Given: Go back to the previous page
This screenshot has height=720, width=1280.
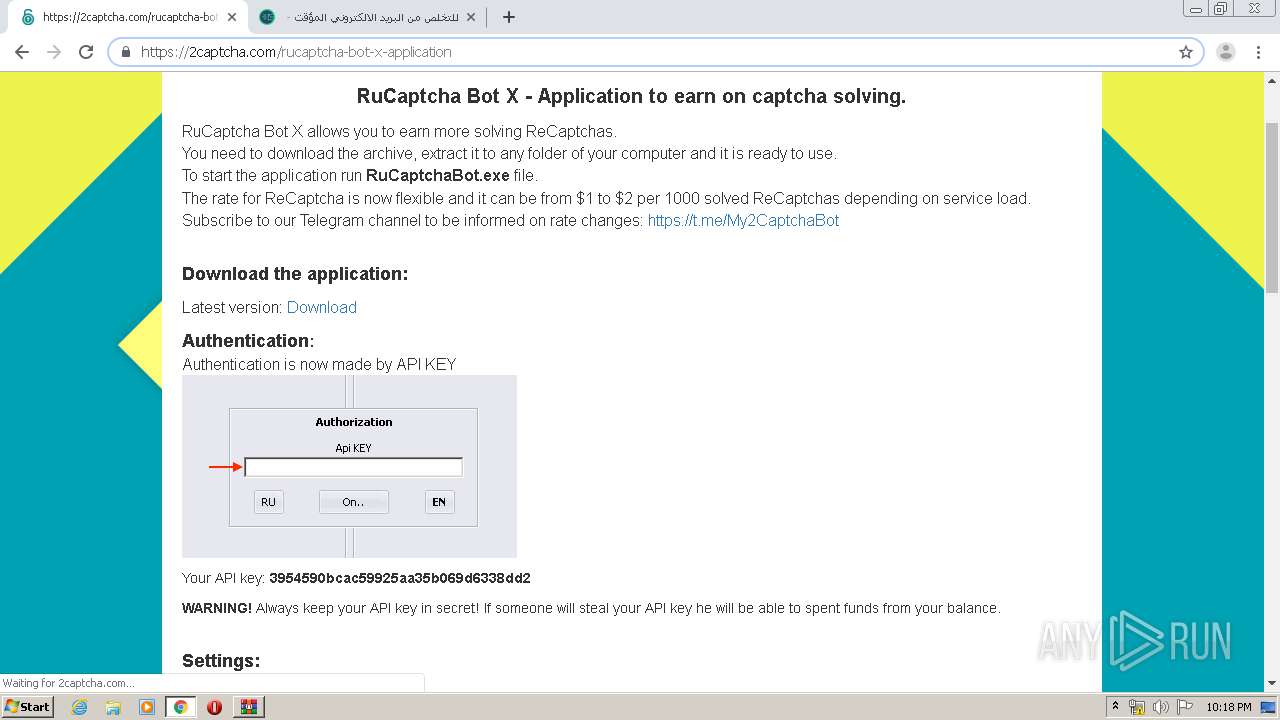Looking at the screenshot, I should pyautogui.click(x=22, y=52).
